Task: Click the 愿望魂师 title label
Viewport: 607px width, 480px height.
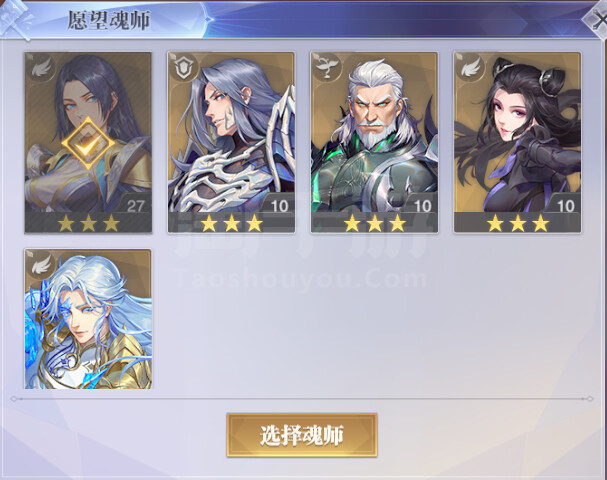Action: [x=109, y=21]
